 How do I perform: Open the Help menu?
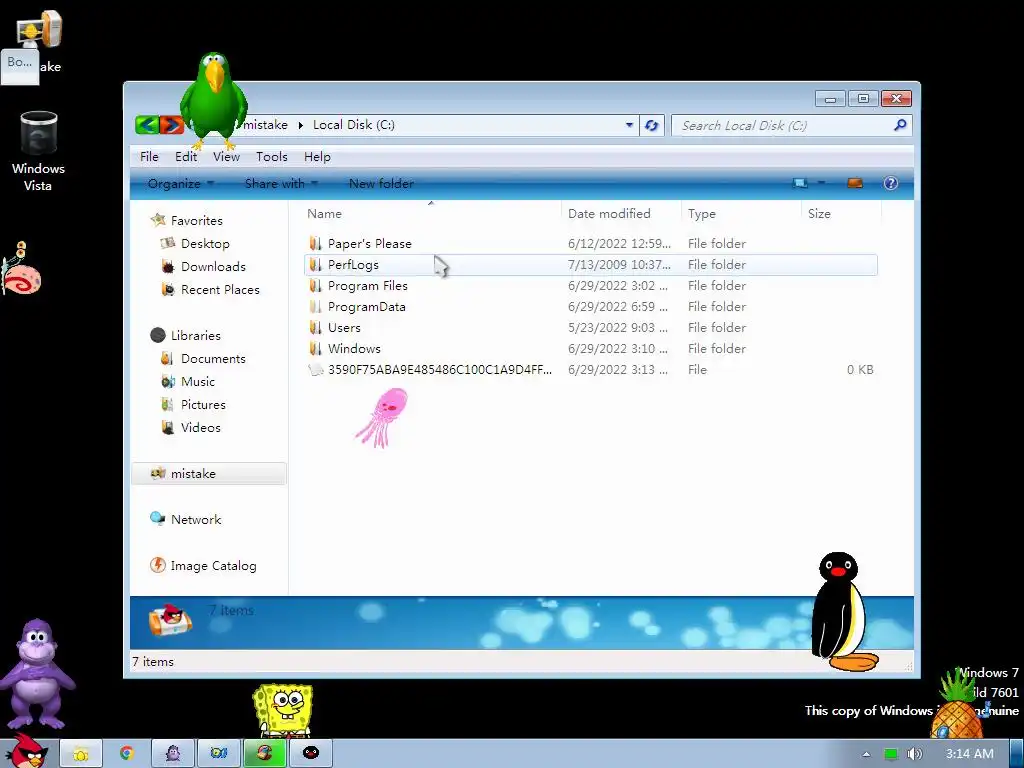click(x=317, y=157)
